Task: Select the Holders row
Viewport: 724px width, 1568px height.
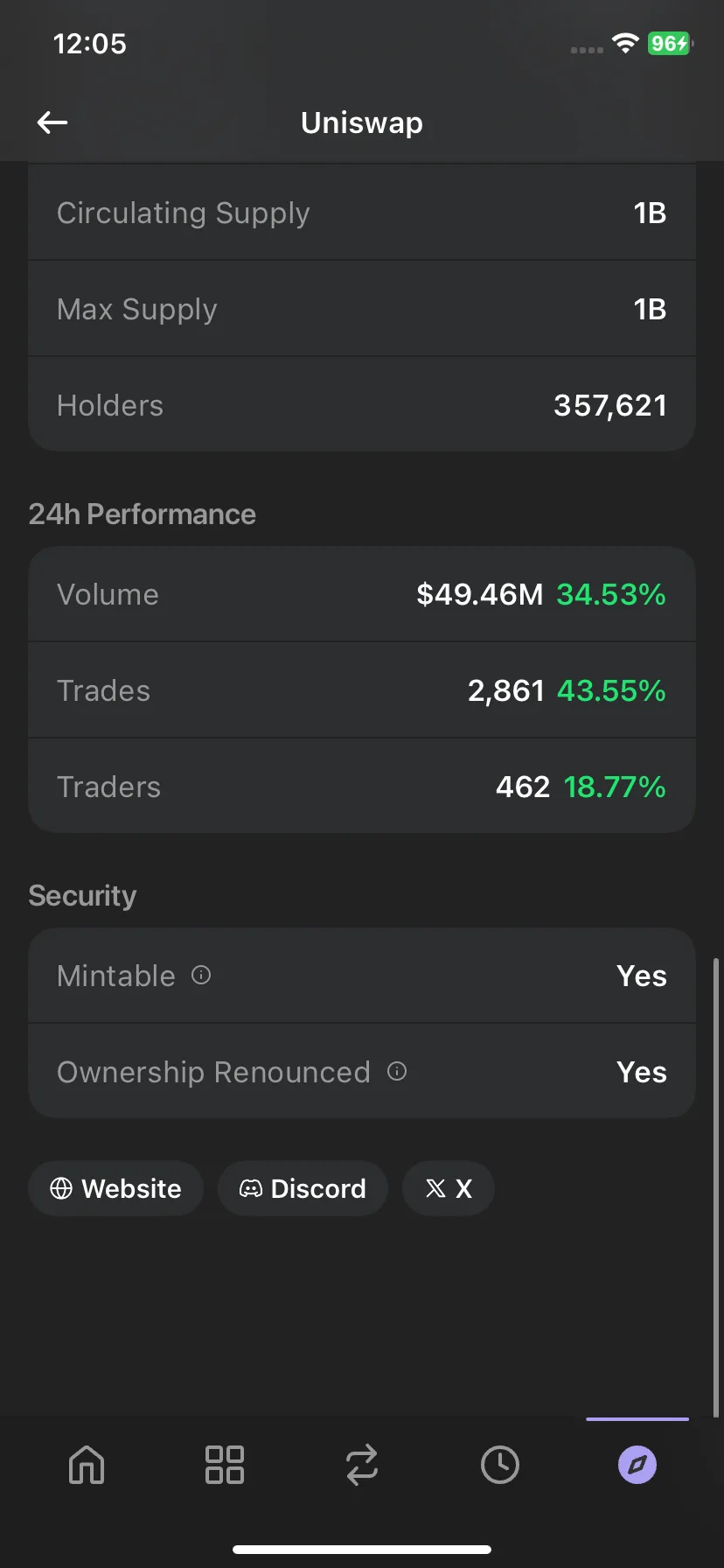Action: 362,405
